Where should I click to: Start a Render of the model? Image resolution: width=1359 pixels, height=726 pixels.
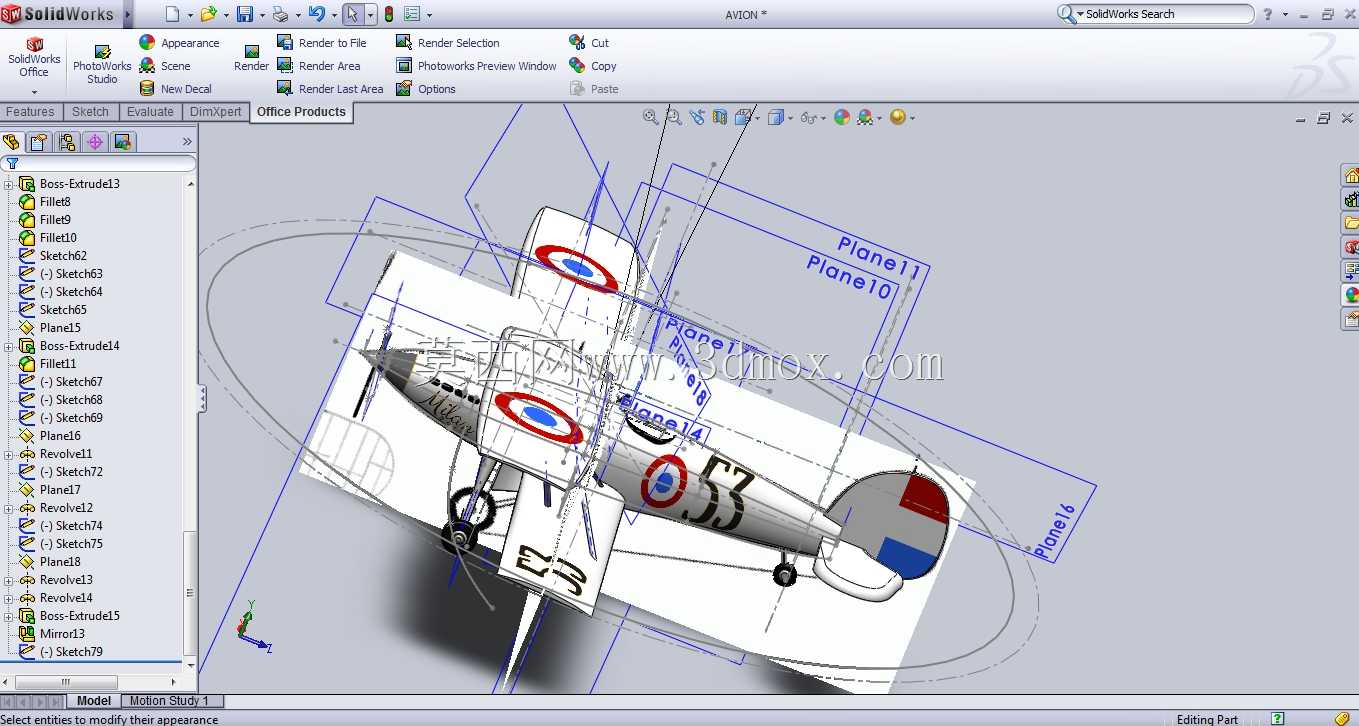[251, 57]
